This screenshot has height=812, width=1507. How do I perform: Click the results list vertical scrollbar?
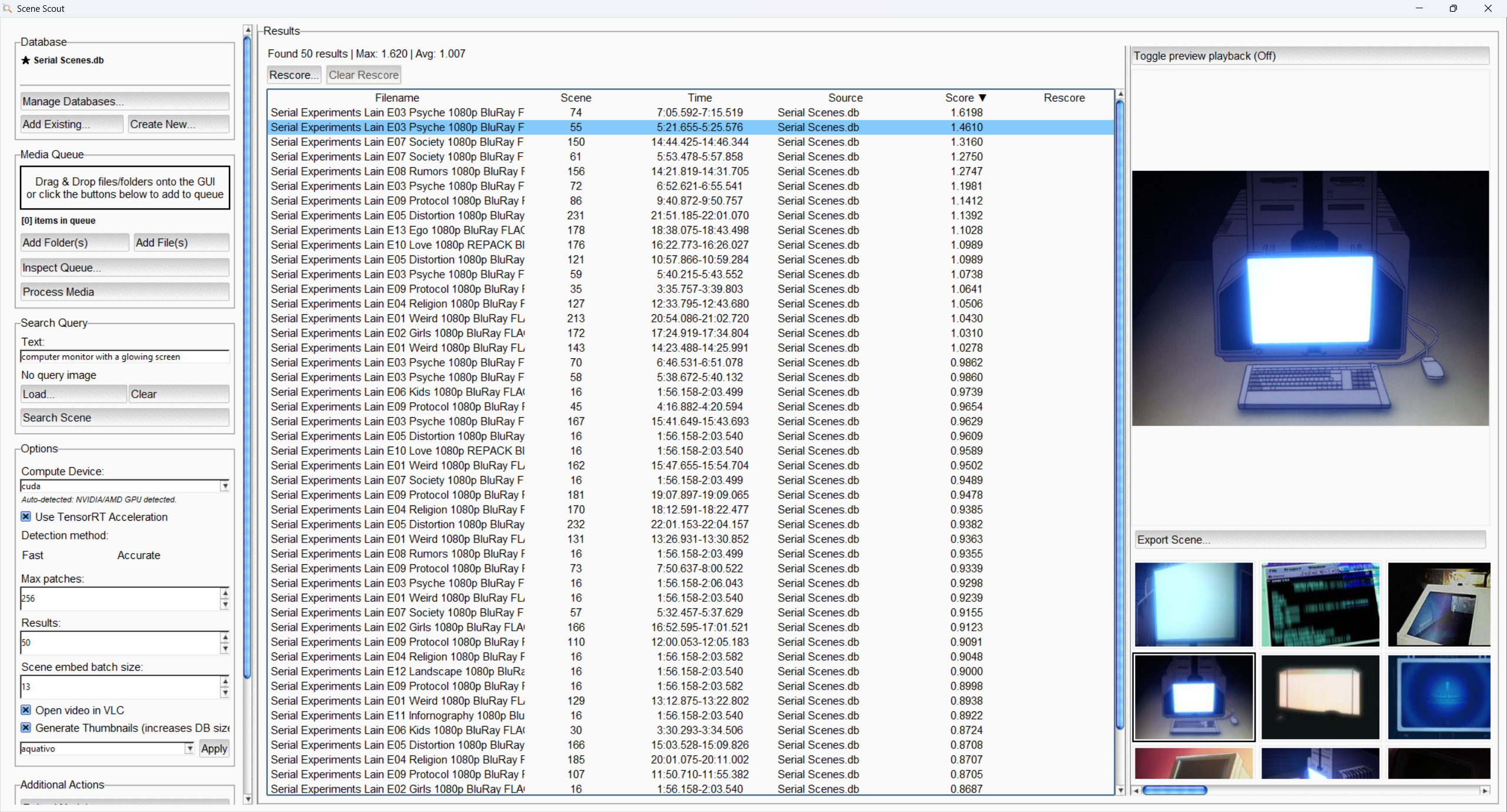(x=1120, y=415)
